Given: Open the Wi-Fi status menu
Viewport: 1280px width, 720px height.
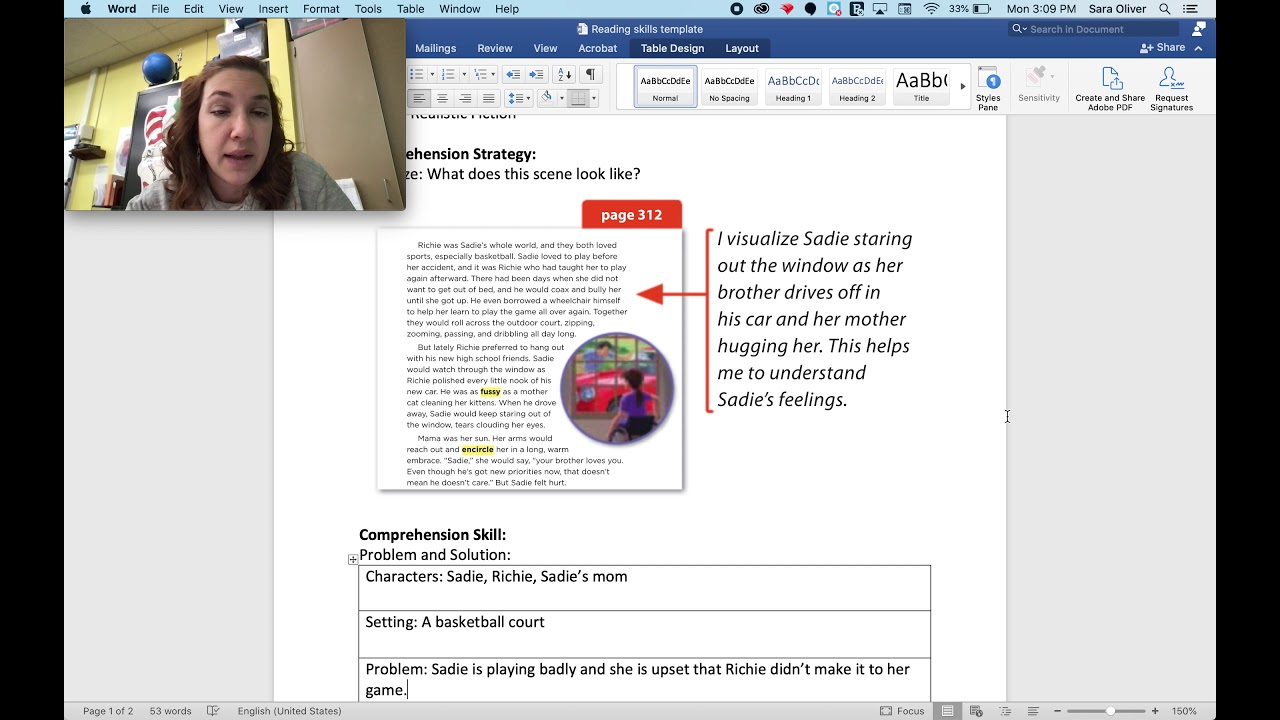Looking at the screenshot, I should 931,9.
